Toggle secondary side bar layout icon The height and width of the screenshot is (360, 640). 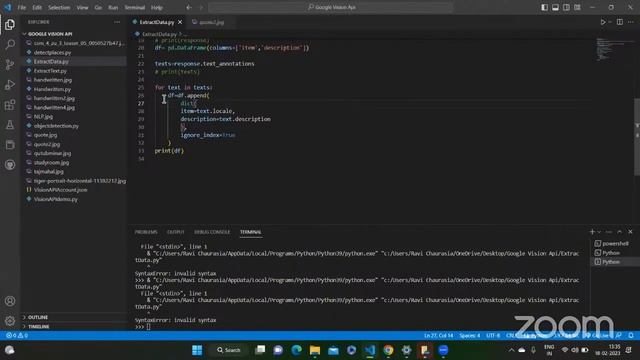(567, 7)
